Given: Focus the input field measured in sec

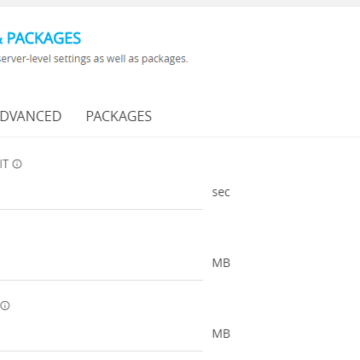Looking at the screenshot, I should 101,192.
